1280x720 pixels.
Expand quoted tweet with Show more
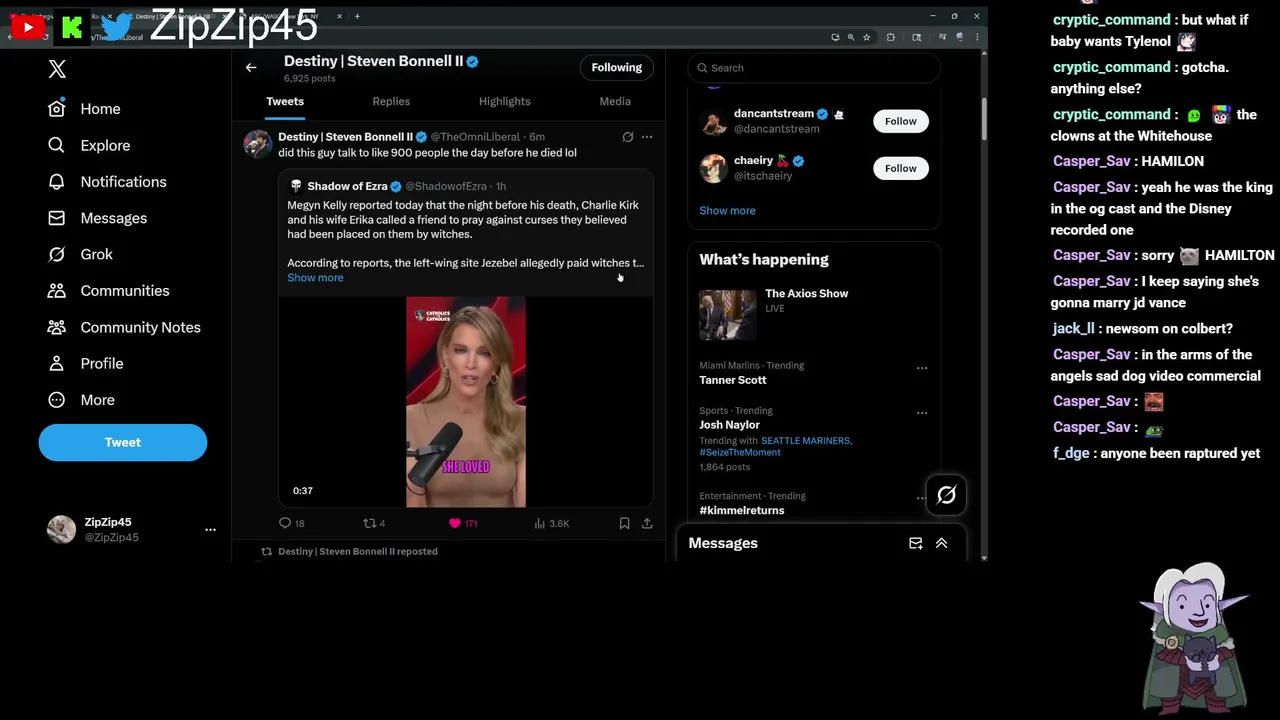[x=315, y=278]
